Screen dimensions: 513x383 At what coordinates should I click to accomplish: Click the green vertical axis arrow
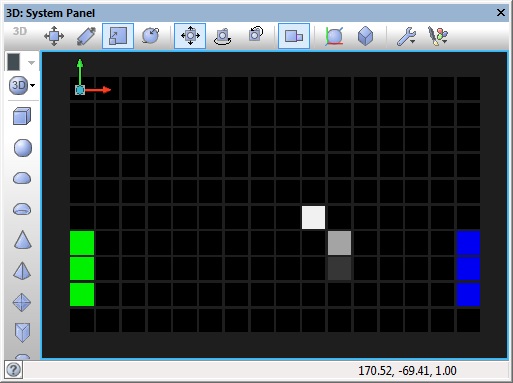pyautogui.click(x=80, y=72)
